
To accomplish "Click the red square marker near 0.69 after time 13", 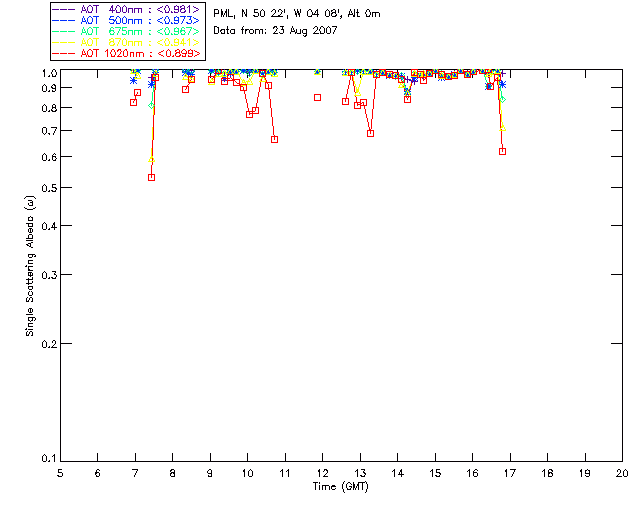I will click(370, 134).
